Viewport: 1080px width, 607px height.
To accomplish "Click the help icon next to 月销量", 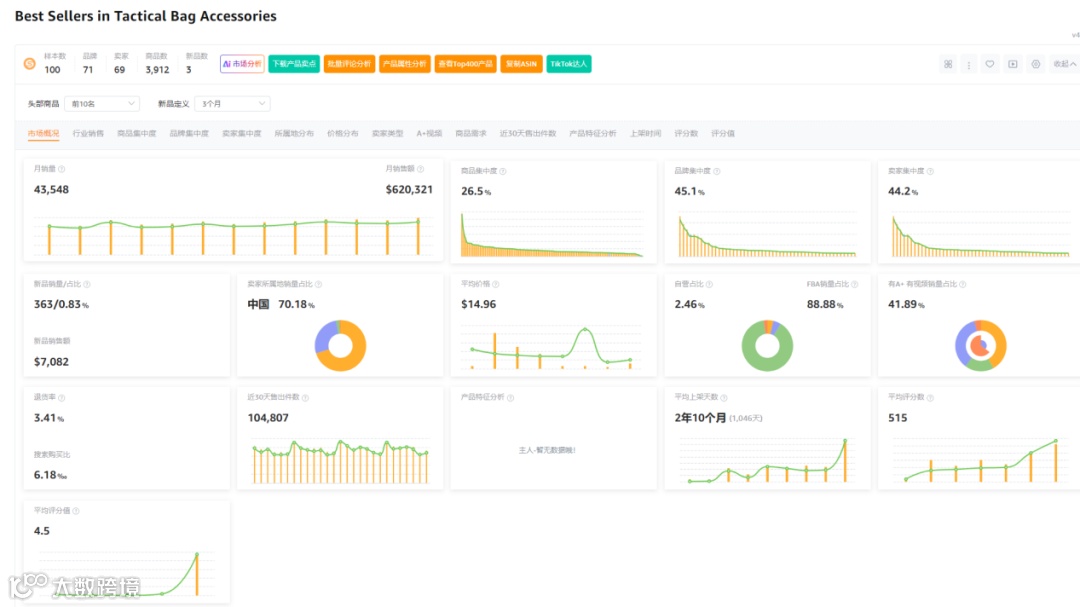I will pyautogui.click(x=62, y=169).
